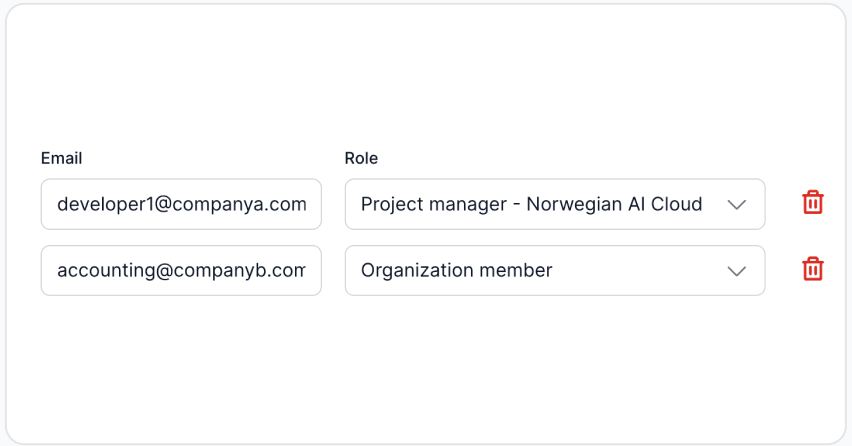
Task: Open the Project manager - Norwegian AI Cloud dropdown
Action: [554, 204]
